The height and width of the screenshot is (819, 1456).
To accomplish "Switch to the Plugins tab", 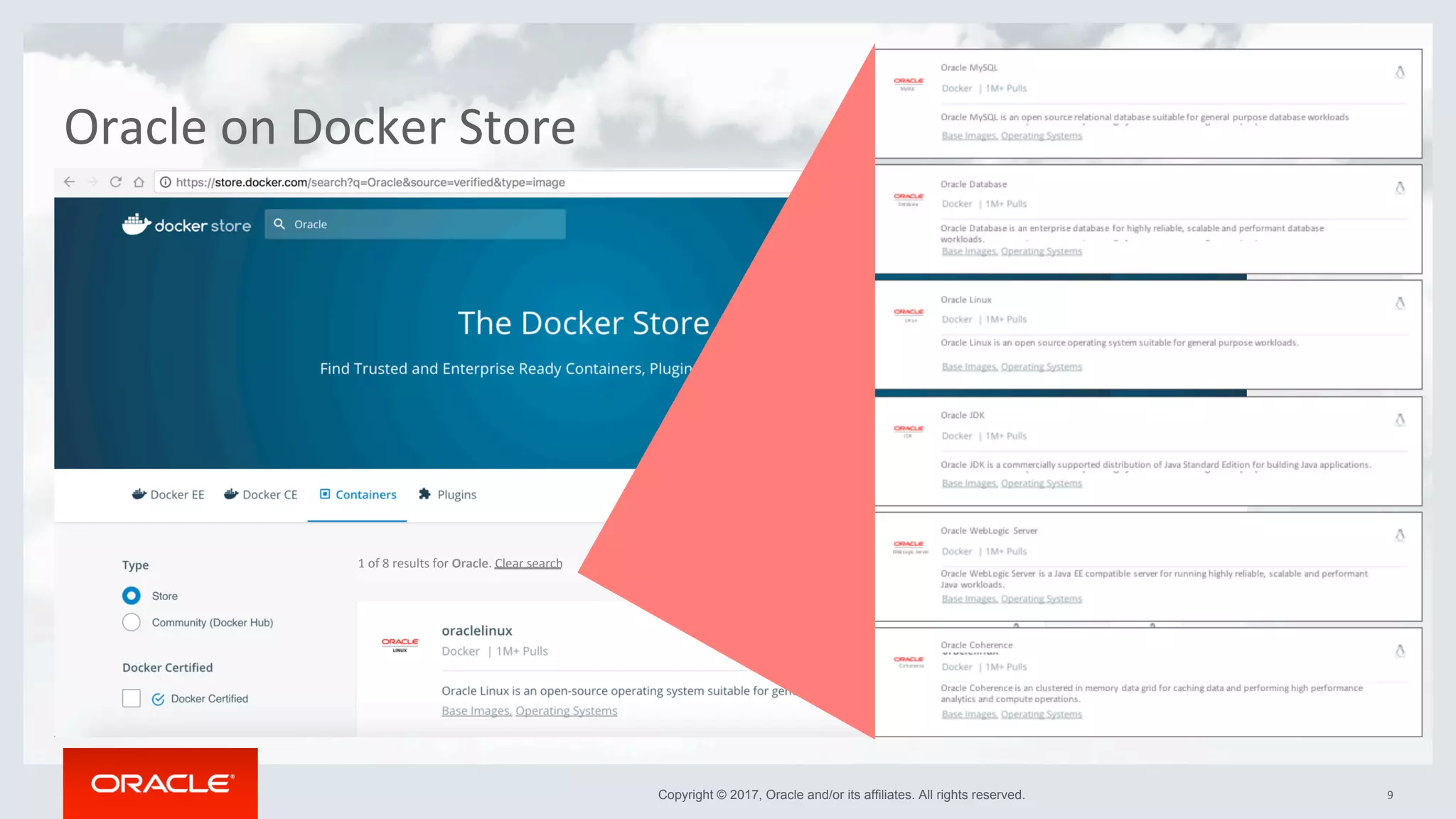I will 447,494.
